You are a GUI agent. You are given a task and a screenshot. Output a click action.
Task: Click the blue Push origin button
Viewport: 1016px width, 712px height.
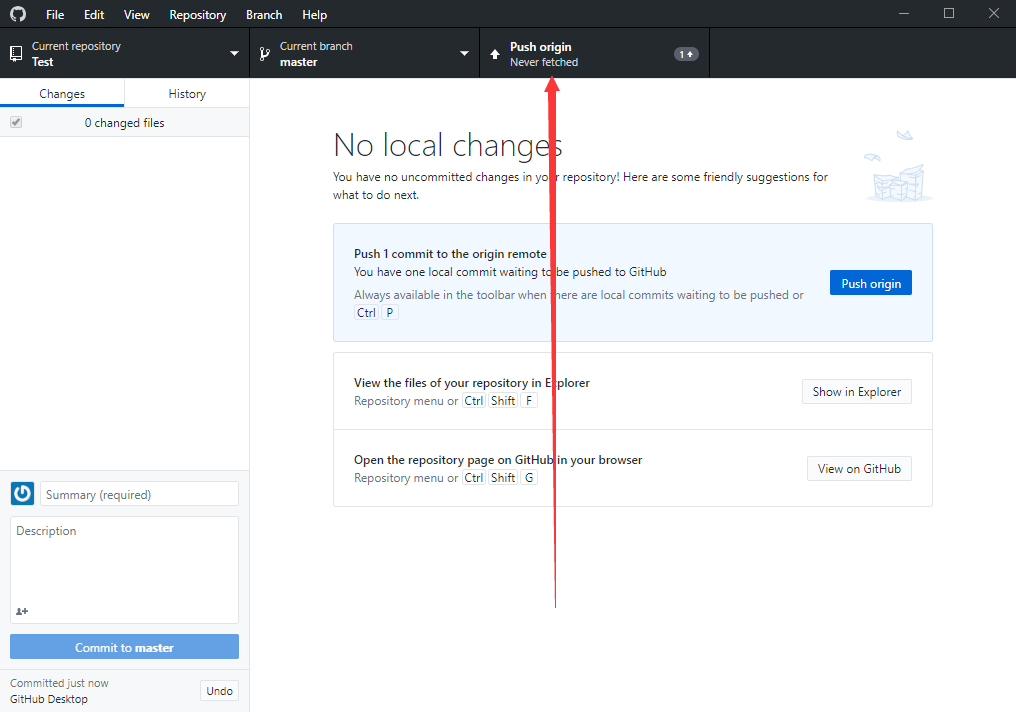(871, 283)
